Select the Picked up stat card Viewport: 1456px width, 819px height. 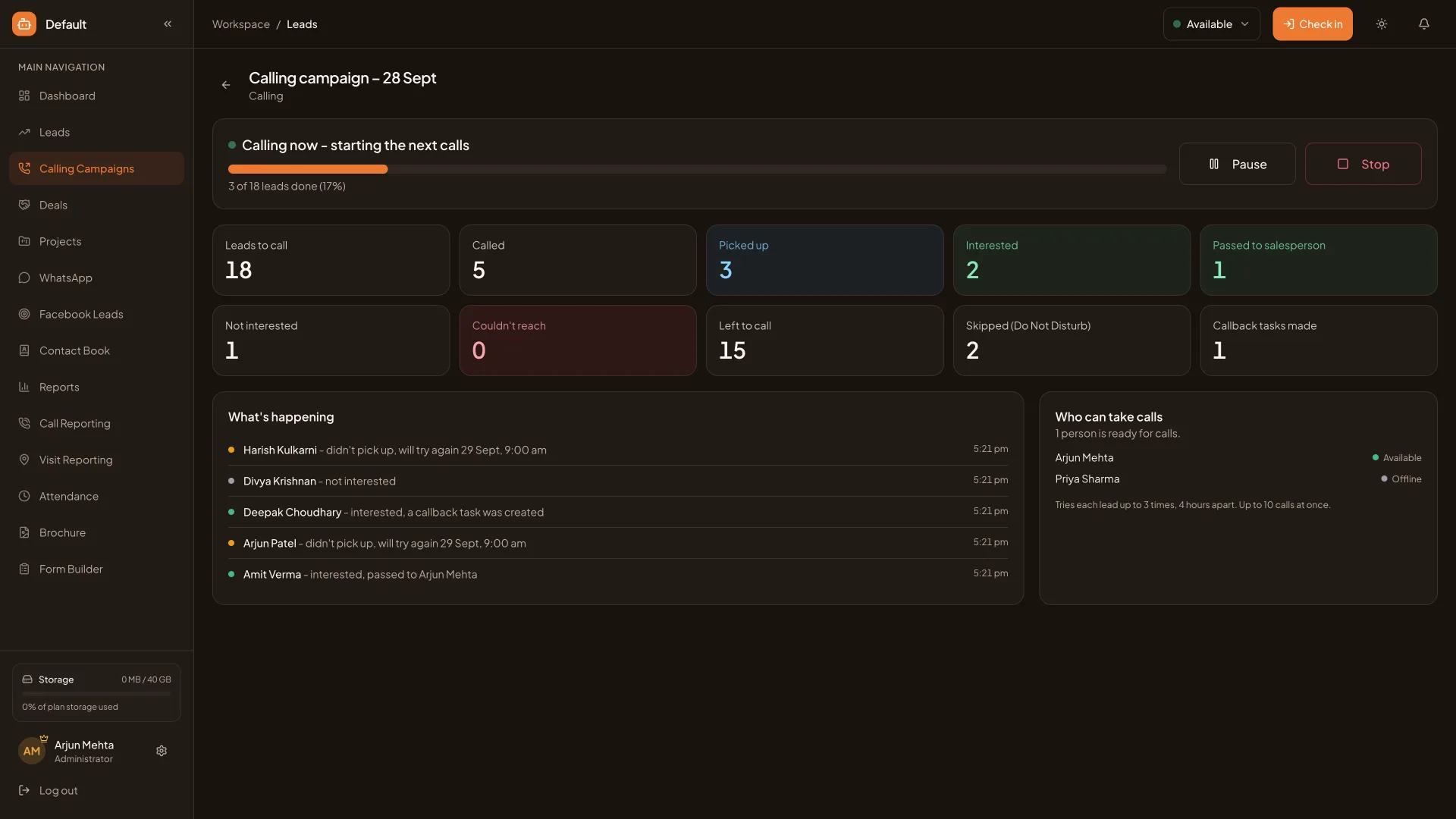824,260
